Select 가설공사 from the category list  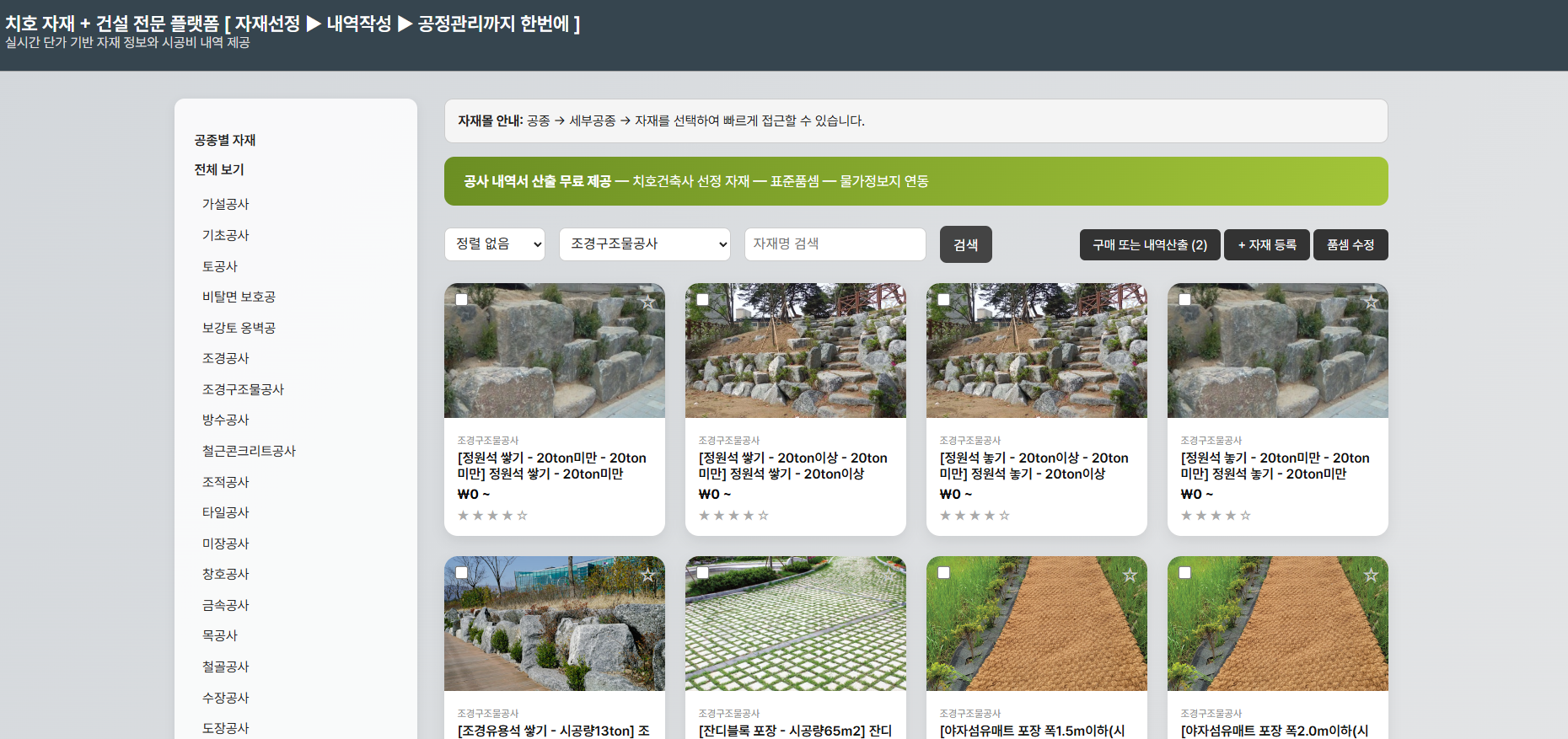pyautogui.click(x=225, y=204)
